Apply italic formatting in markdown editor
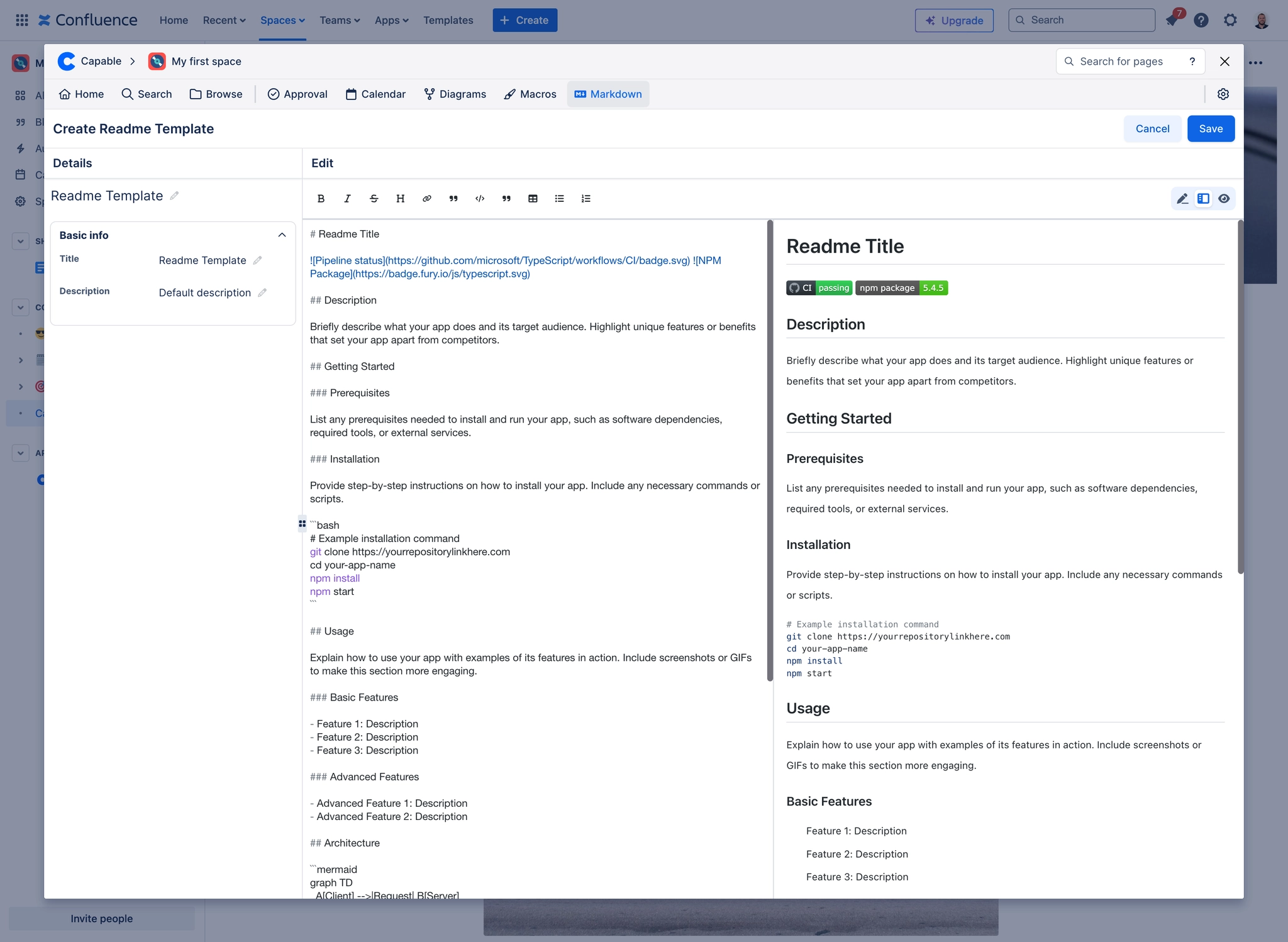This screenshot has height=942, width=1288. (347, 199)
